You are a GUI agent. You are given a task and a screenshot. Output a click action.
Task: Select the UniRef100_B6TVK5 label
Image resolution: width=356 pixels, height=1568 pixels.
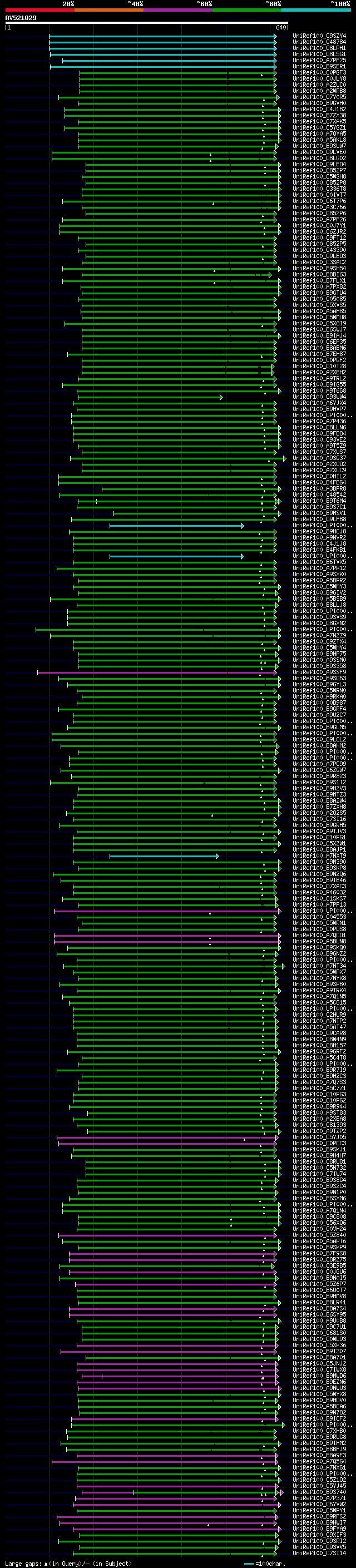(x=319, y=562)
